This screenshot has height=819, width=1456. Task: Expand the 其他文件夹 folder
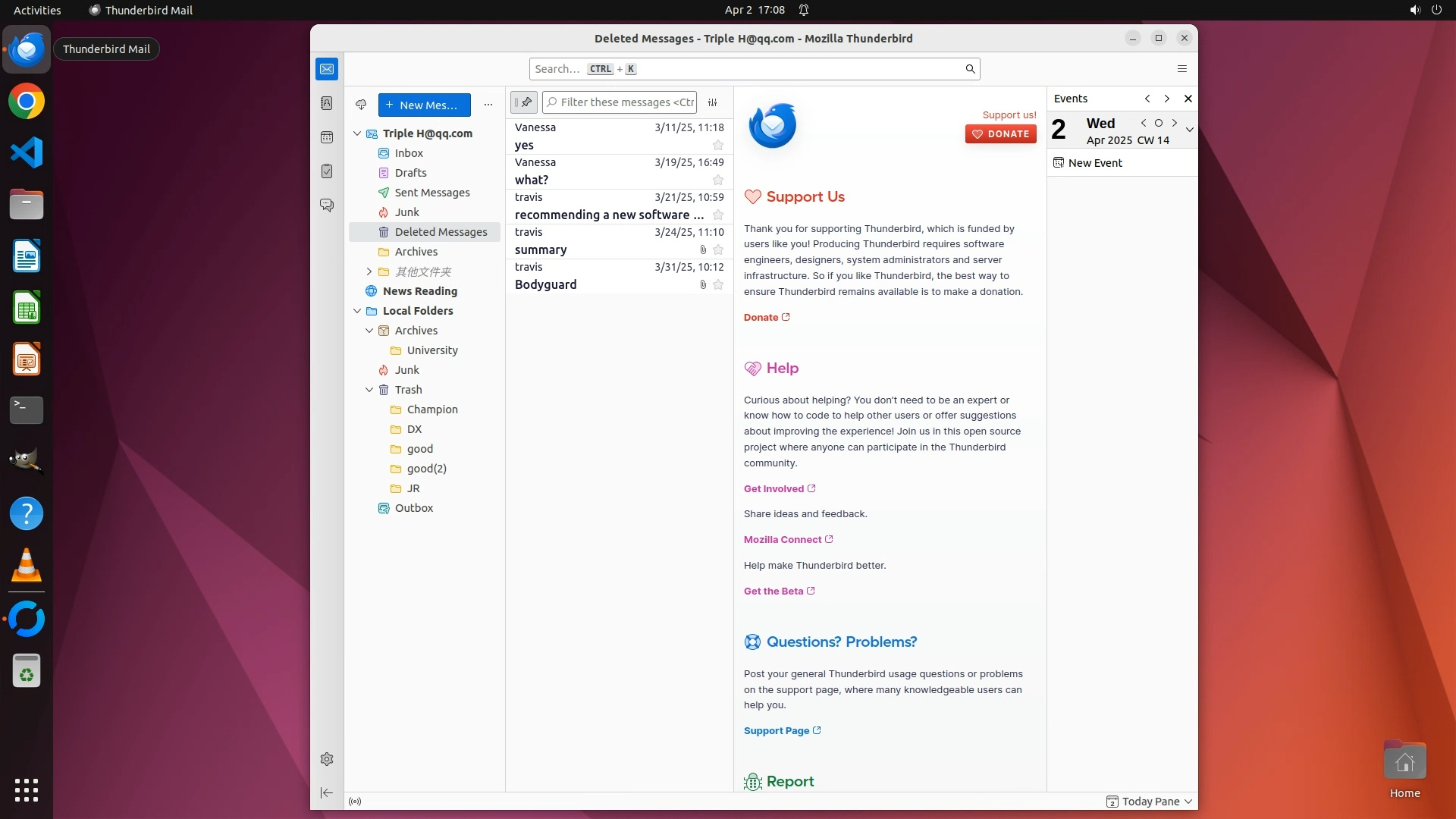pyautogui.click(x=369, y=271)
